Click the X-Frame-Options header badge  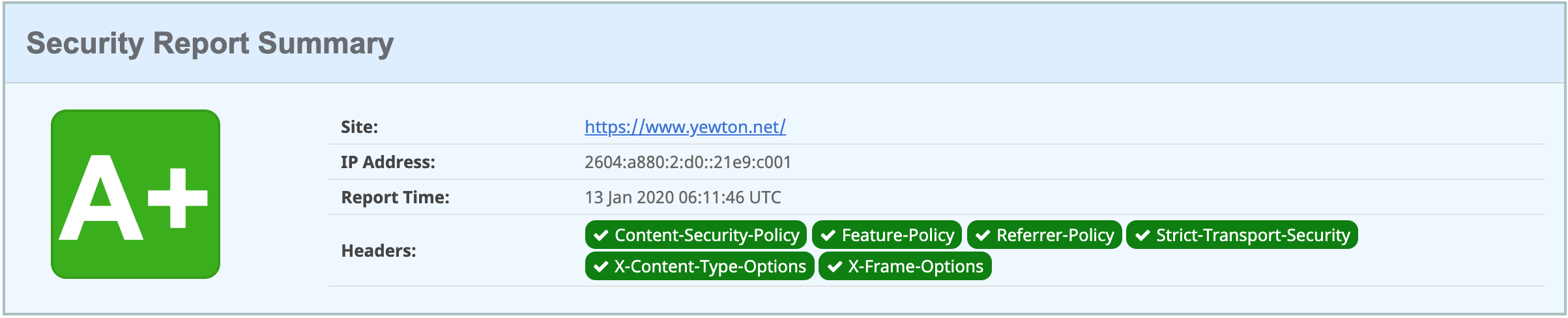point(905,266)
